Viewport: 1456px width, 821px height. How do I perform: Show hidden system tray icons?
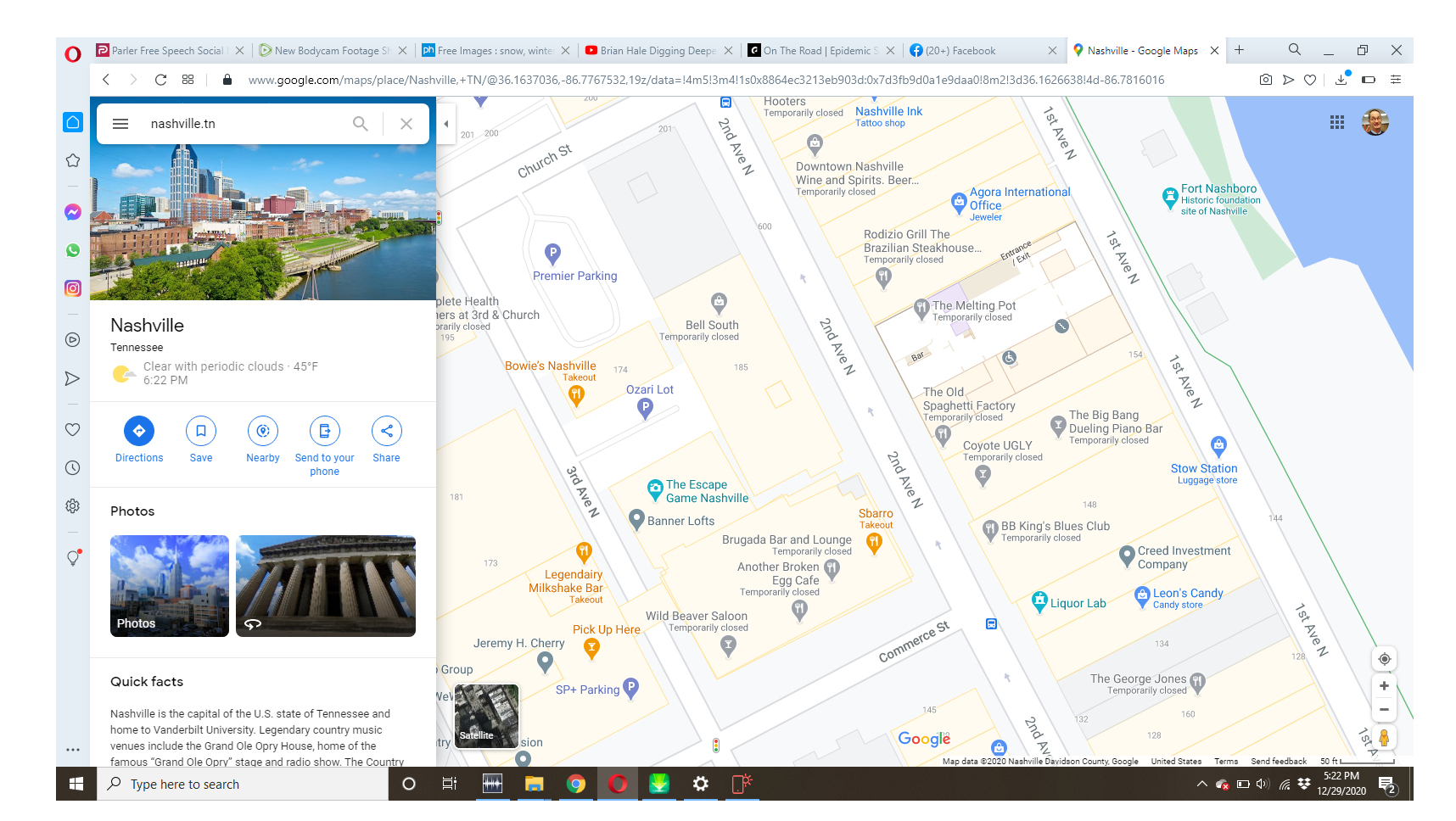pyautogui.click(x=1201, y=785)
